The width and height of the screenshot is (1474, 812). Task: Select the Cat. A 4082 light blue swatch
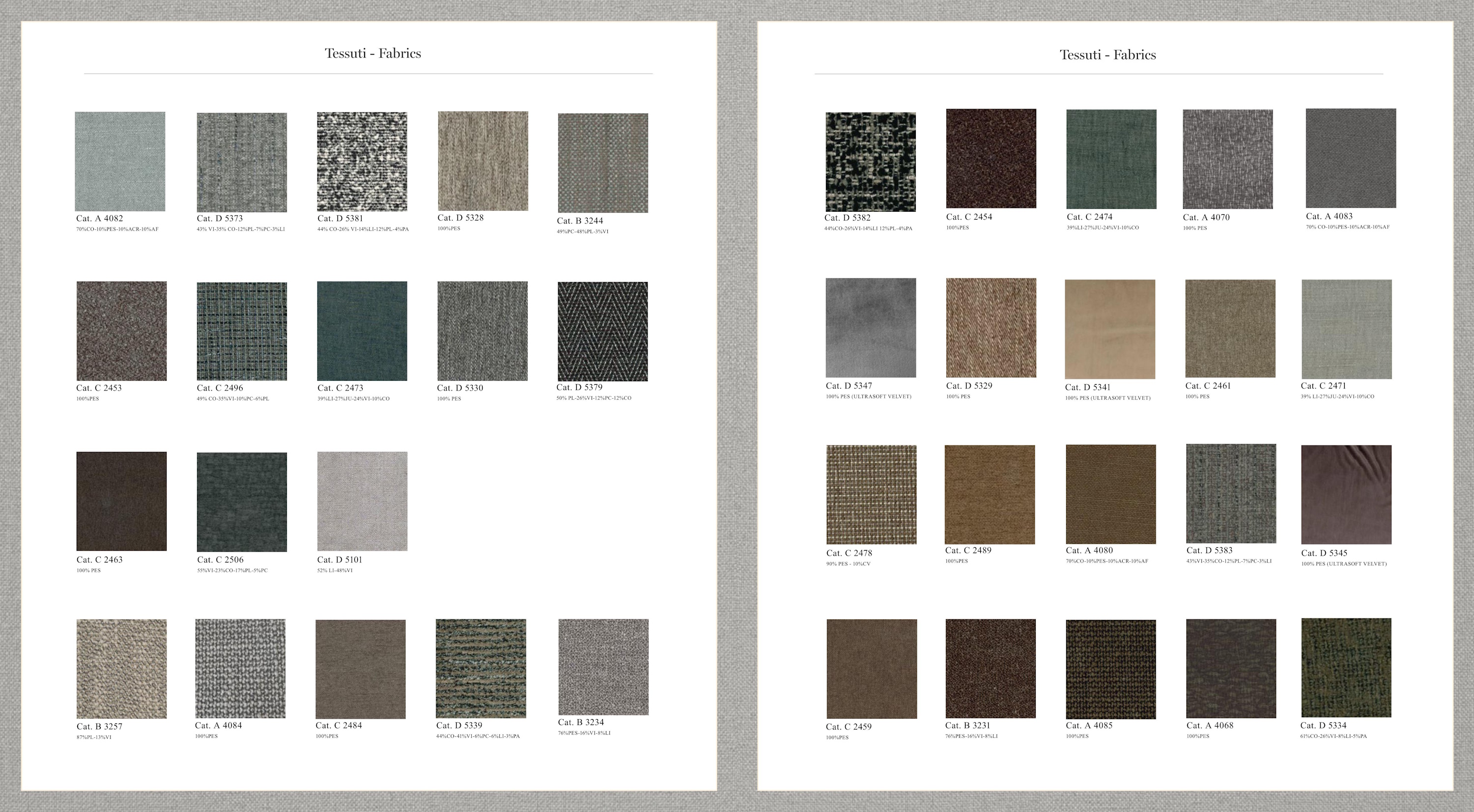click(x=119, y=162)
